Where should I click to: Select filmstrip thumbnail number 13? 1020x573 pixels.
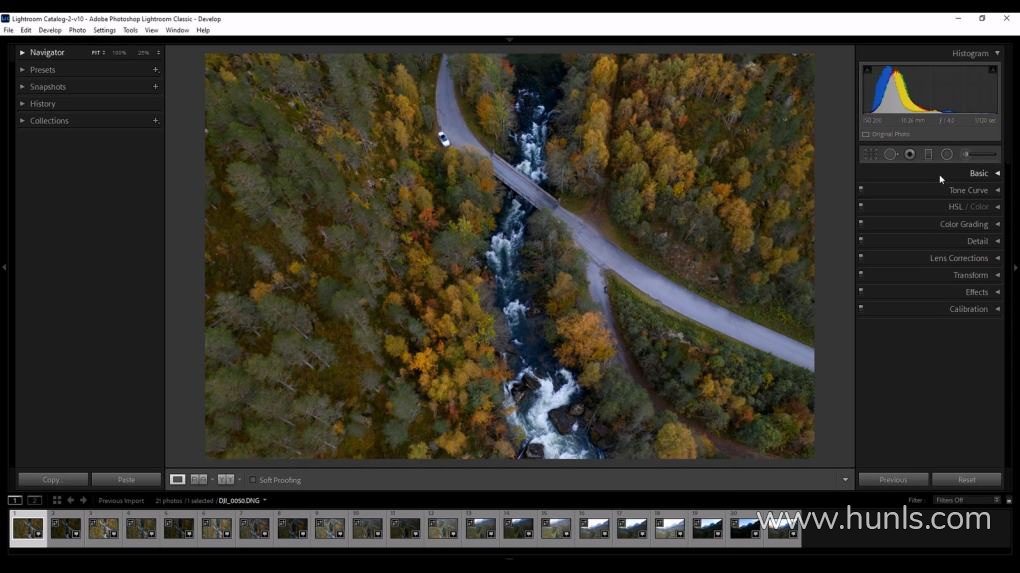pyautogui.click(x=481, y=528)
